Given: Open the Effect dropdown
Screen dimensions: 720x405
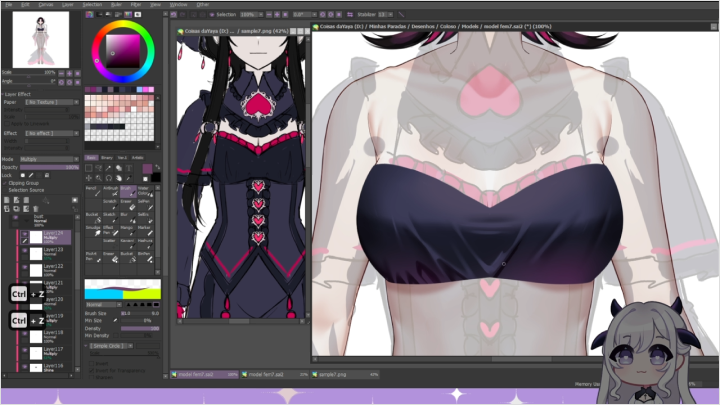Looking at the screenshot, I should coord(51,133).
